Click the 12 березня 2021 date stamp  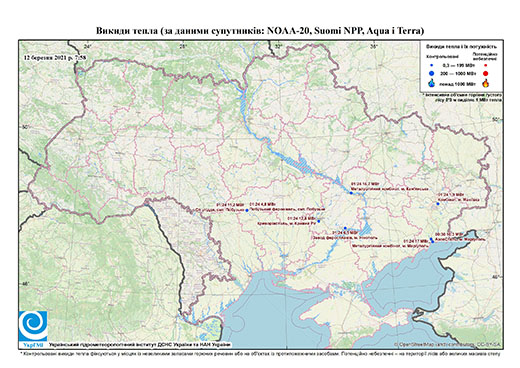[x=55, y=57]
